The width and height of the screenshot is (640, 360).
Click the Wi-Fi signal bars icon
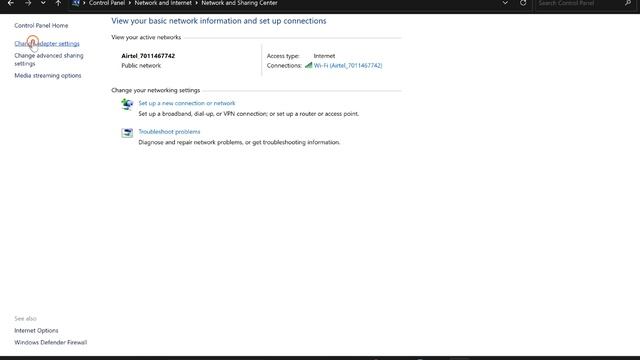[x=309, y=65]
